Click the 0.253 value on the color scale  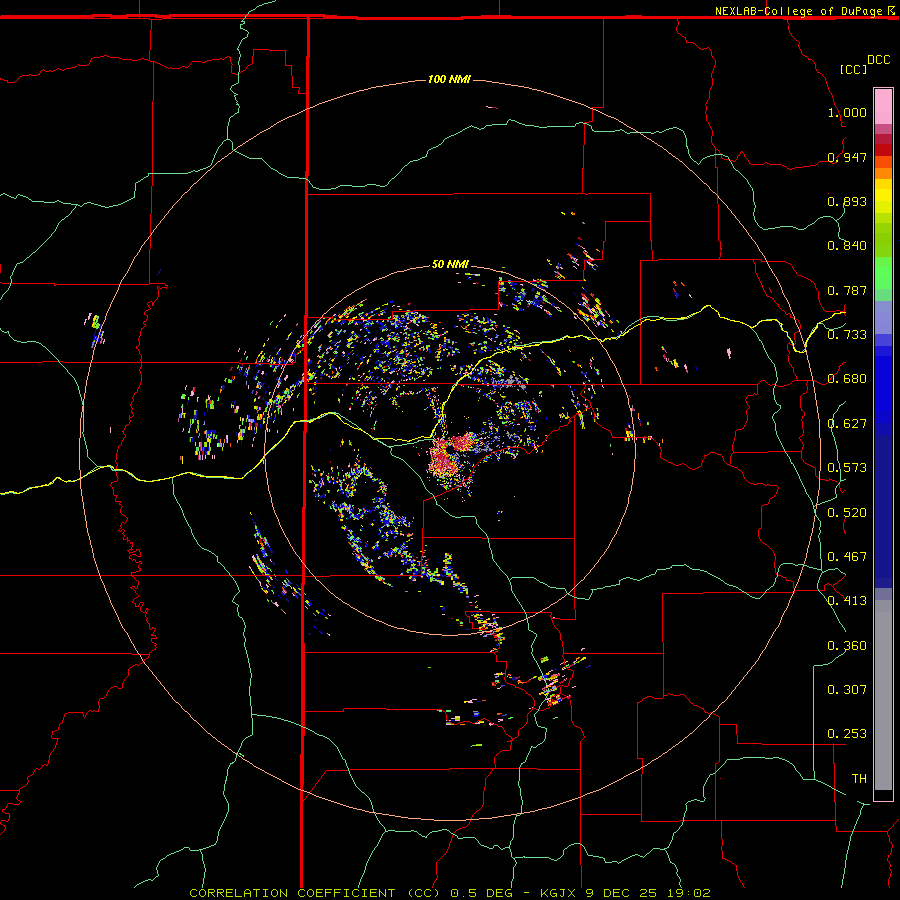pyautogui.click(x=847, y=734)
